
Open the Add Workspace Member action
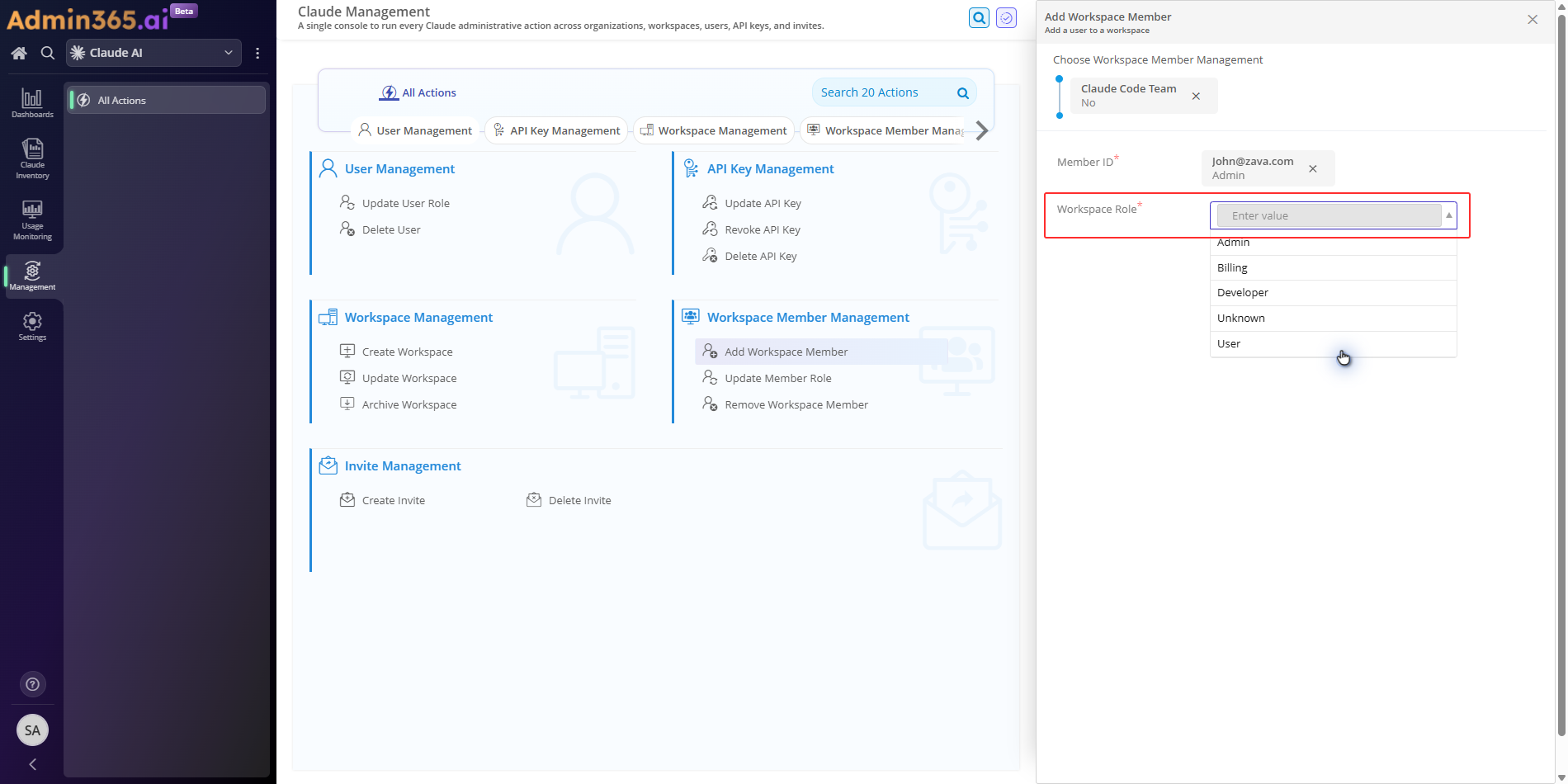[x=821, y=352]
